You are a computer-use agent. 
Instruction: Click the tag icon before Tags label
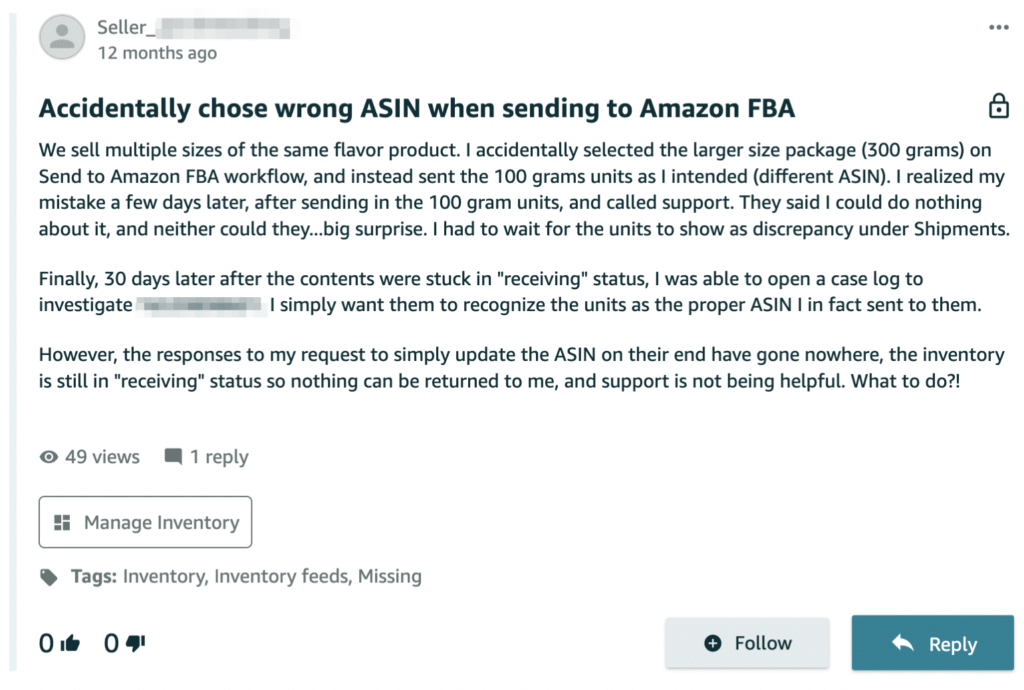(x=48, y=577)
